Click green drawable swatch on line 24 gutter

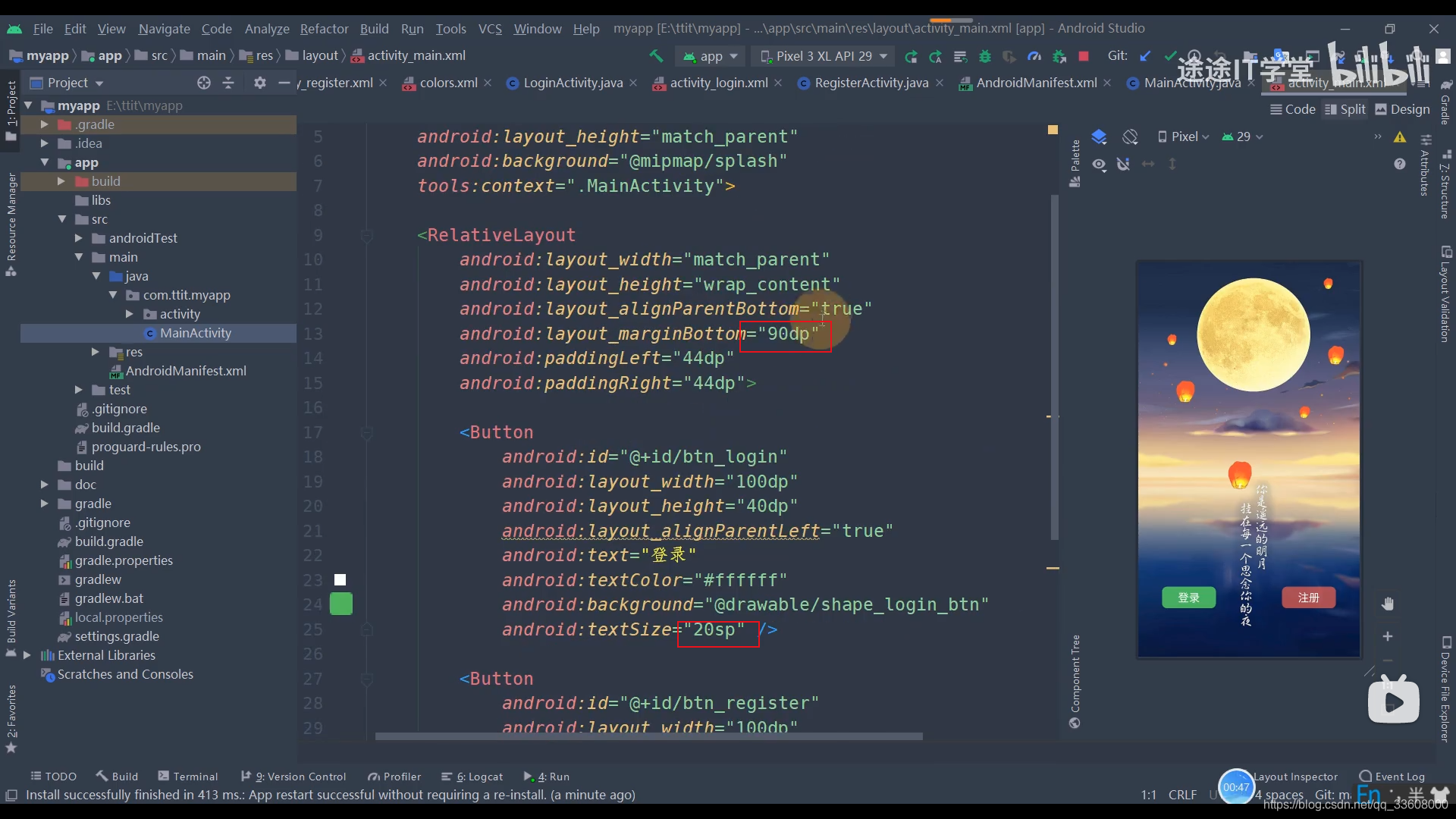[x=340, y=604]
